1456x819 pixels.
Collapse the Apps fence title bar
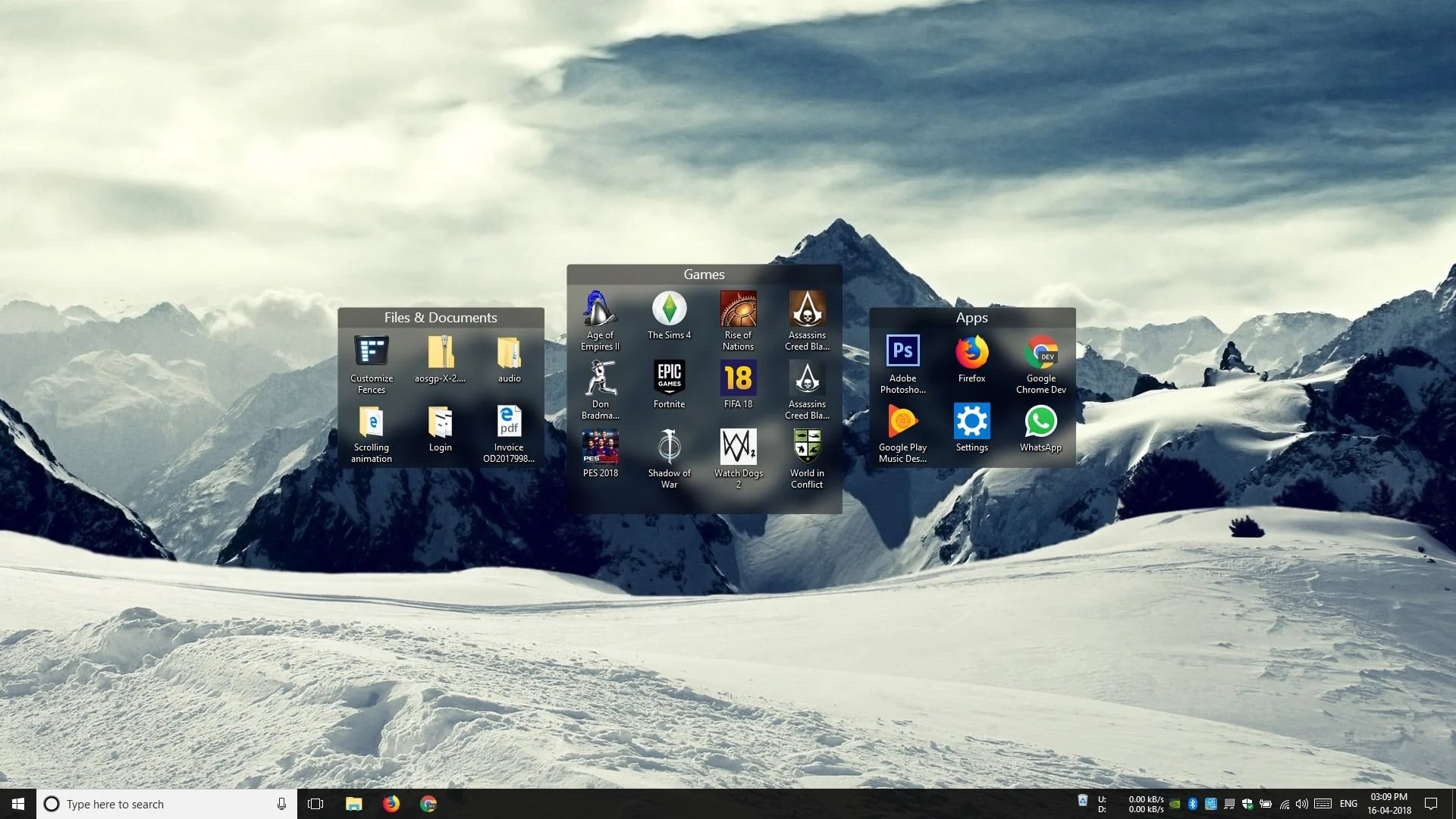(x=971, y=318)
